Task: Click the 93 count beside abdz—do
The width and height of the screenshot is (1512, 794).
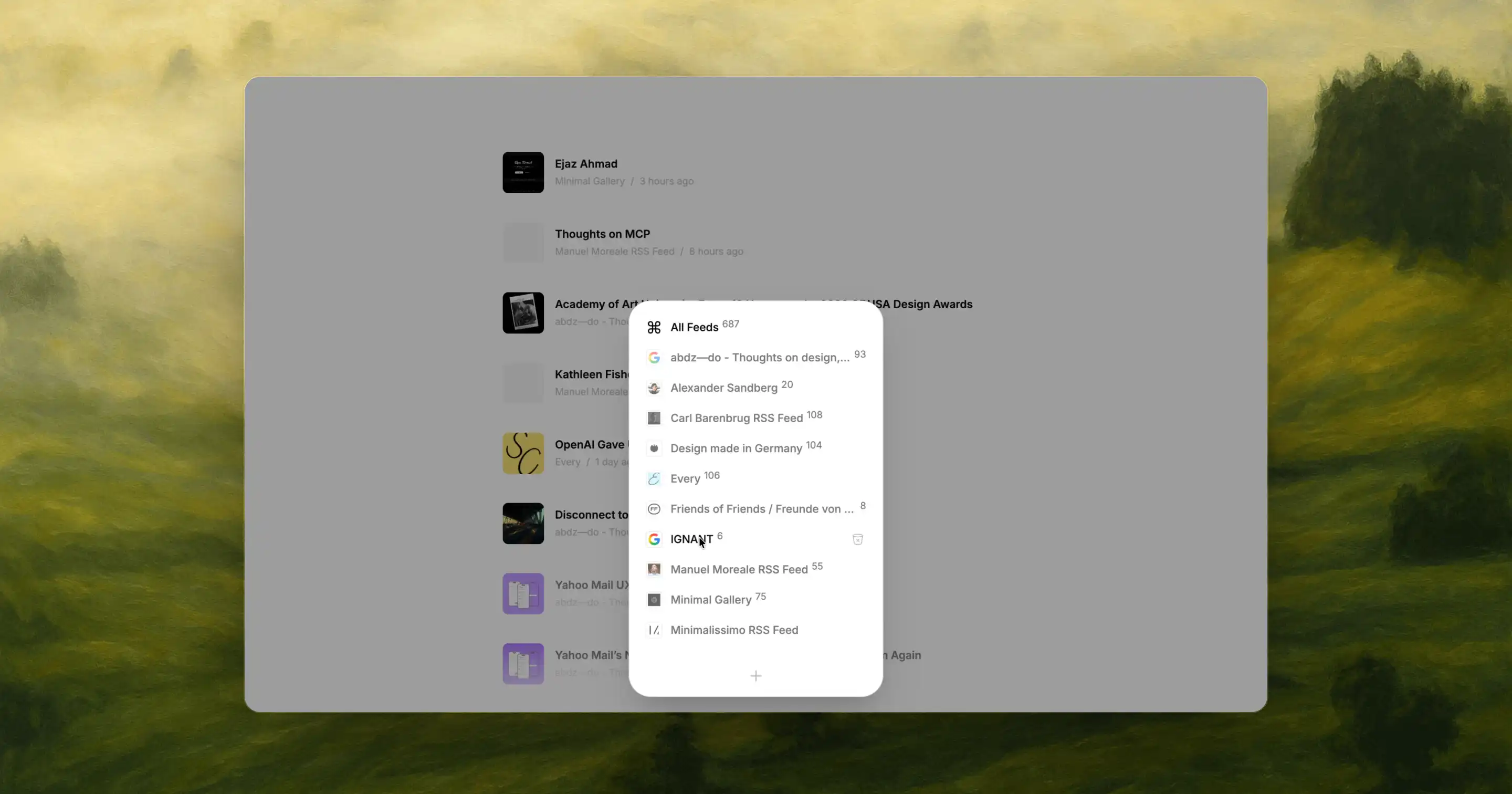Action: [860, 354]
